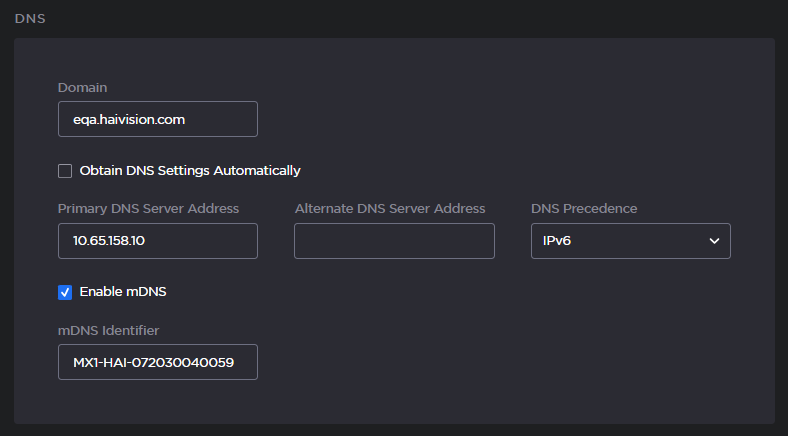Click the 'Obtain DNS Settings Automatically' label text

(x=189, y=171)
